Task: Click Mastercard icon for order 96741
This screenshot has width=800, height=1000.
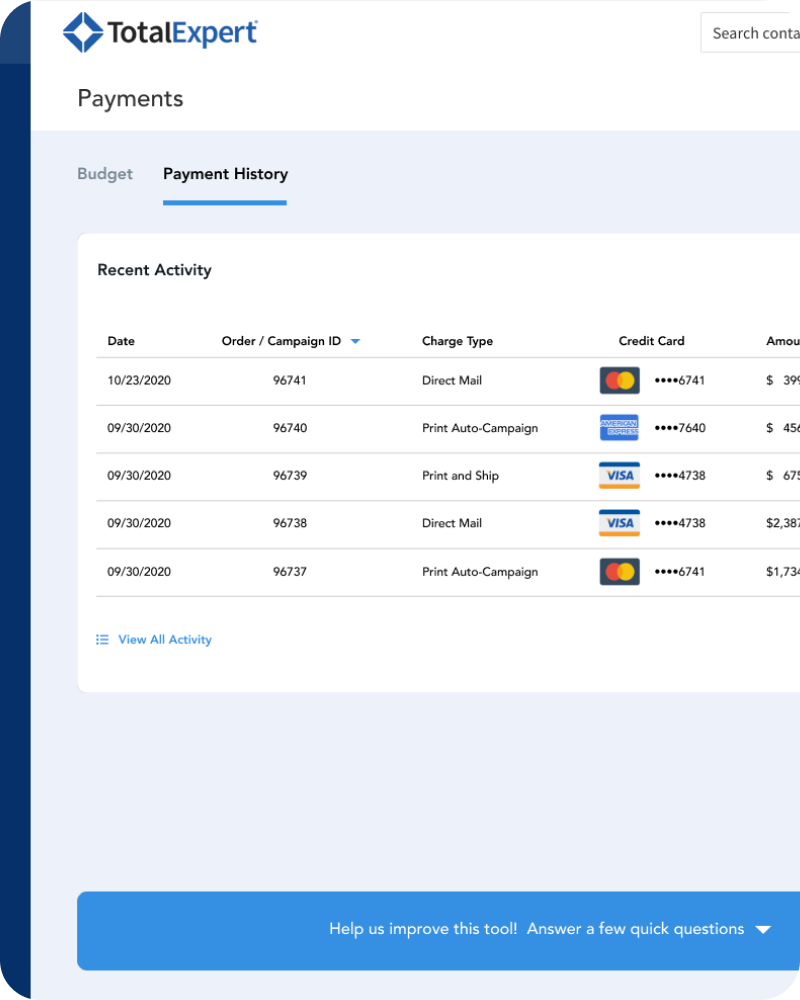Action: point(619,380)
